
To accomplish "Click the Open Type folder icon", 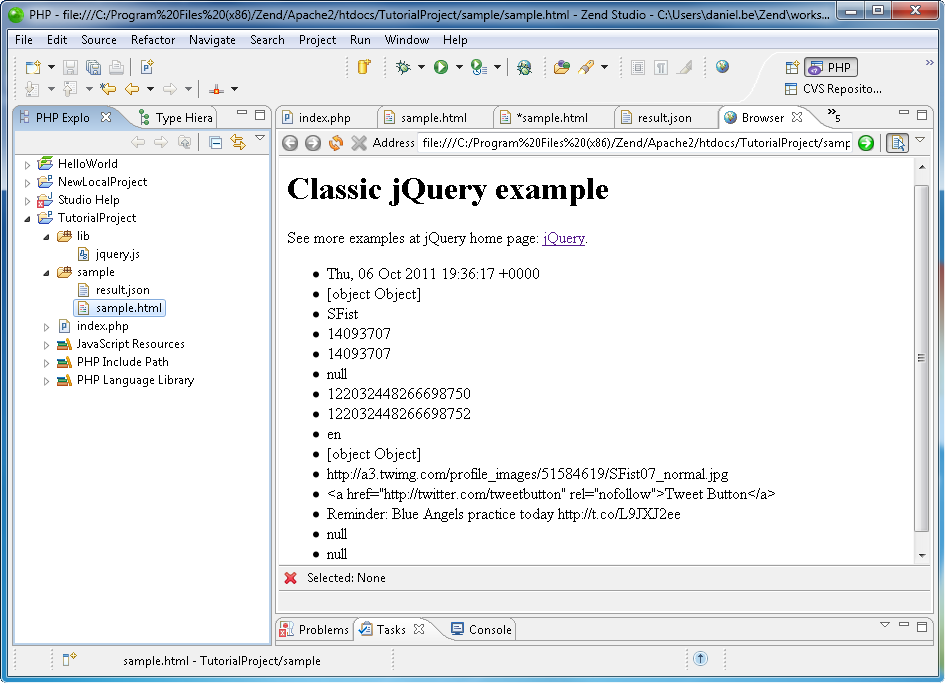I will [562, 67].
